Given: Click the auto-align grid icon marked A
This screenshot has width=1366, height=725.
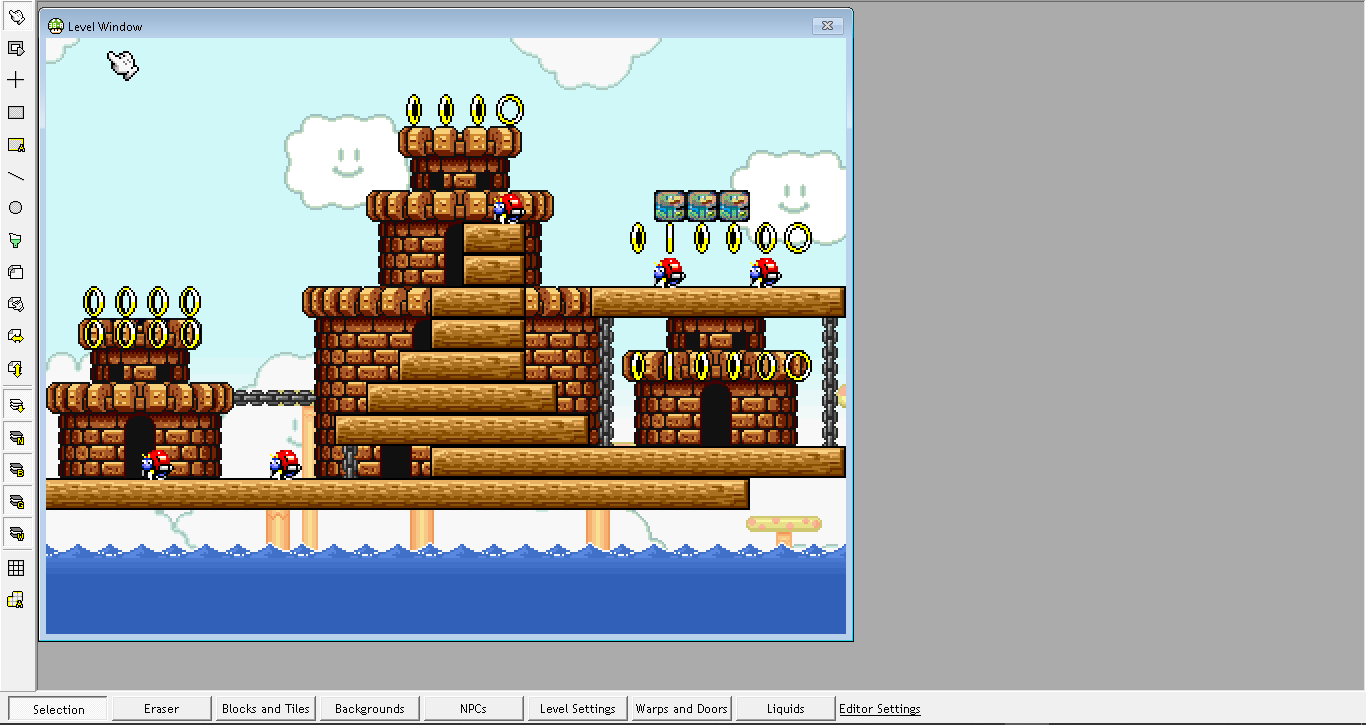Looking at the screenshot, I should (16, 600).
